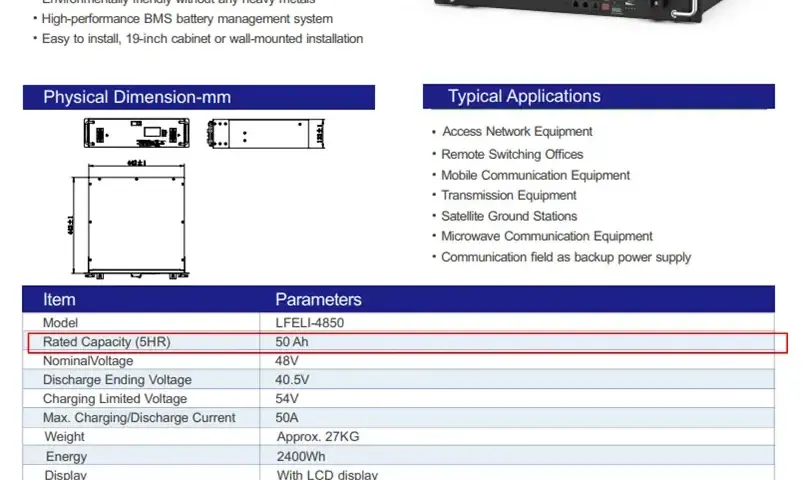
Task: Click the 'High-performance BMS battery management system' line
Action: 187,19
